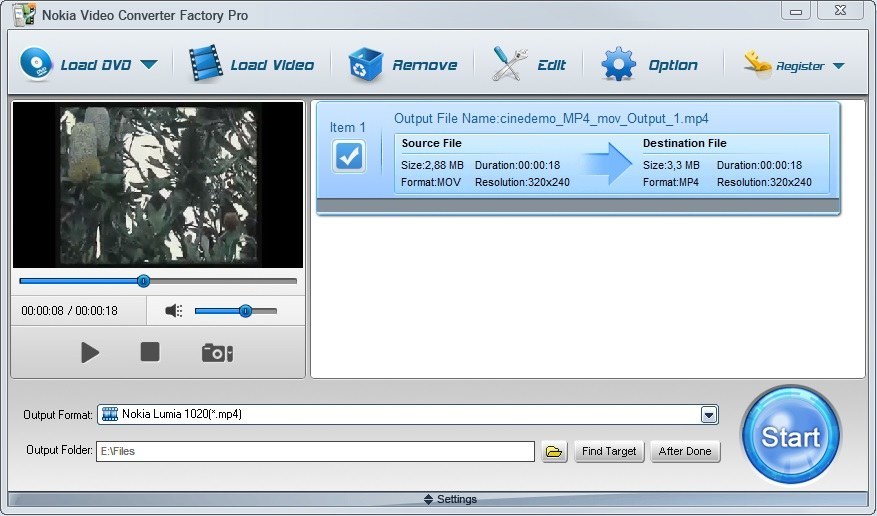Click the app icon in title bar
This screenshot has width=877, height=516.
click(x=23, y=15)
